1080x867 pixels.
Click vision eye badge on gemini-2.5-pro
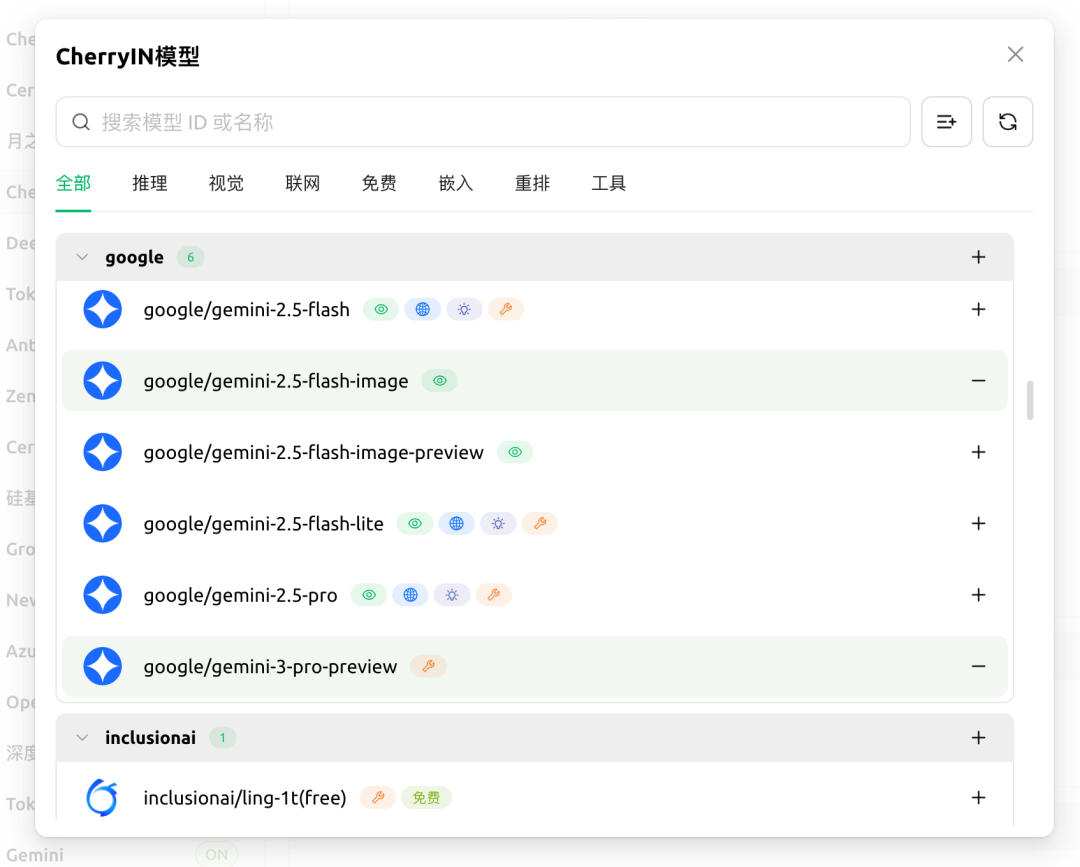coord(368,595)
